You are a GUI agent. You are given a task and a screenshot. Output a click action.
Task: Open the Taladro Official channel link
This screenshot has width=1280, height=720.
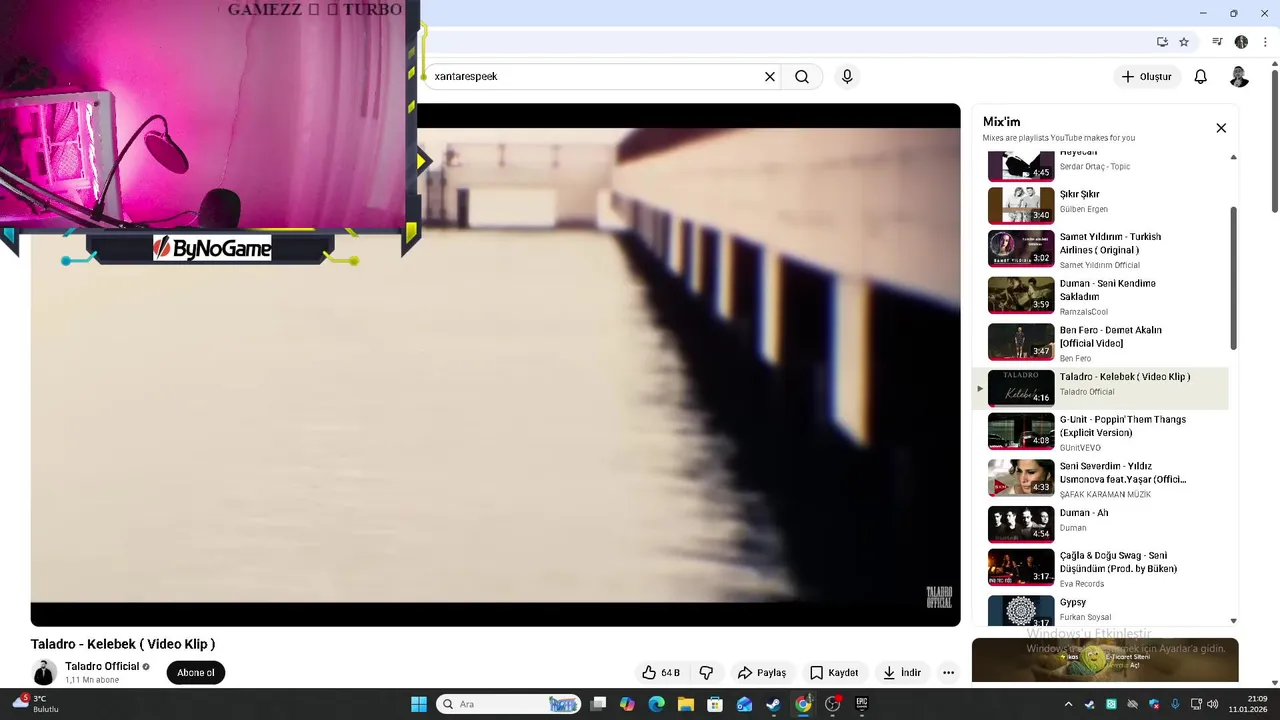(x=102, y=667)
